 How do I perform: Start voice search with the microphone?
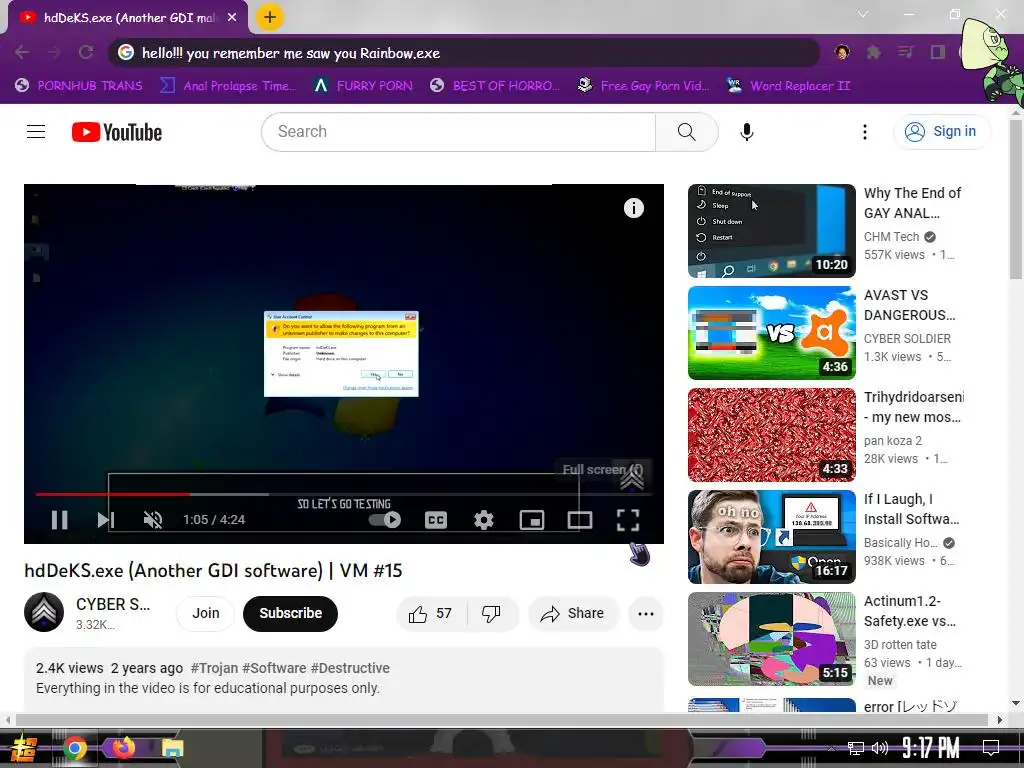[x=746, y=132]
